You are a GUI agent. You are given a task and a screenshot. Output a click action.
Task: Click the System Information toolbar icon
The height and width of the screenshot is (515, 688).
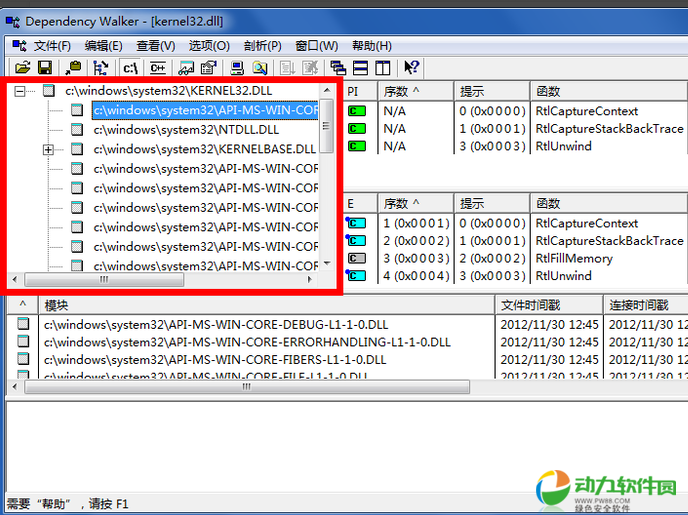(235, 68)
